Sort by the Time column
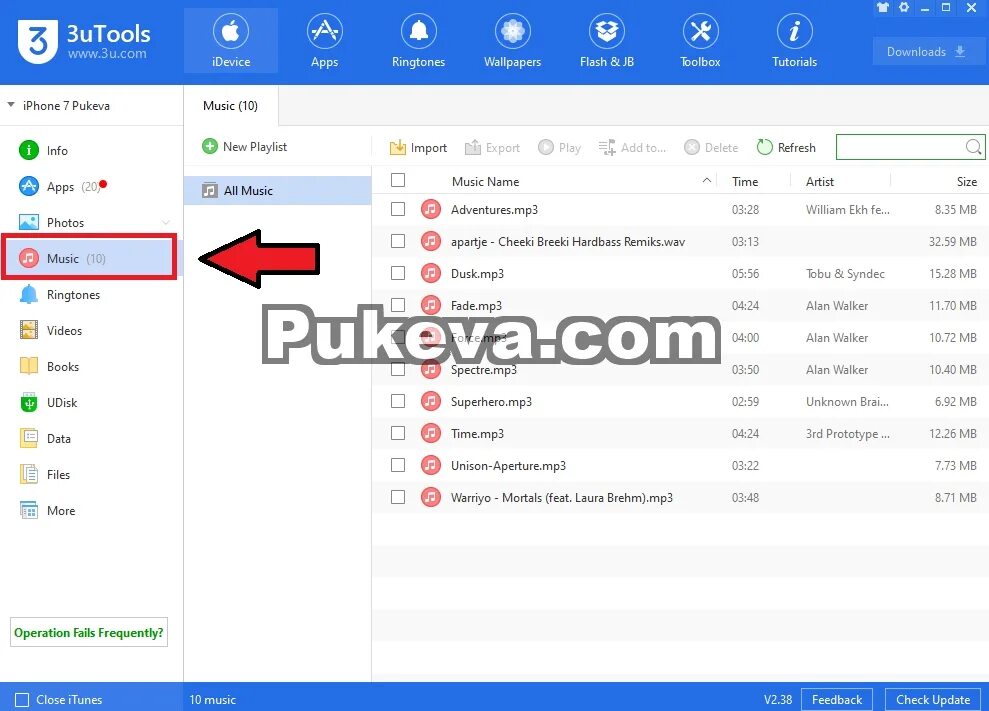 [x=745, y=182]
